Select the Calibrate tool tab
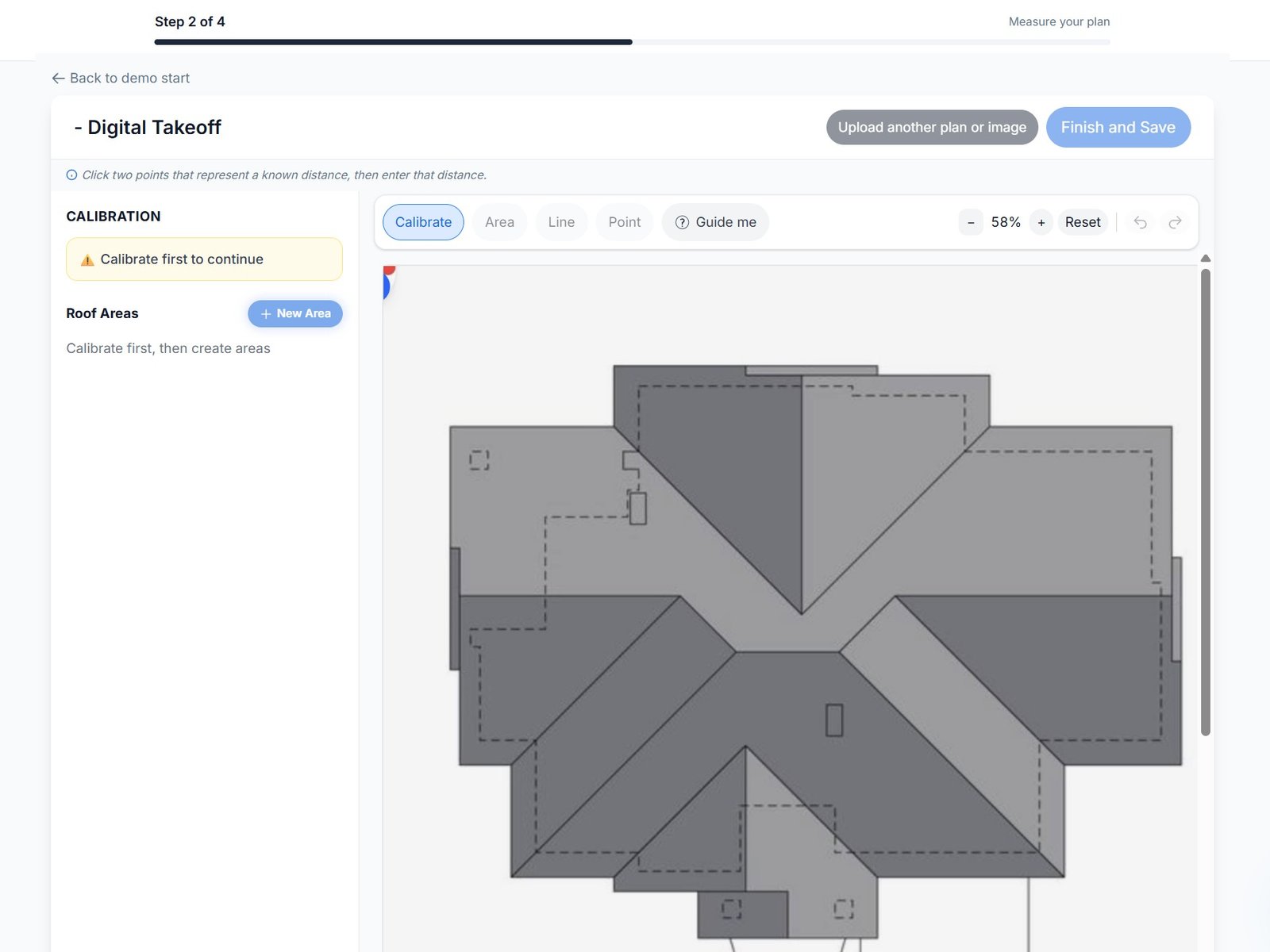This screenshot has width=1270, height=952. click(x=423, y=222)
